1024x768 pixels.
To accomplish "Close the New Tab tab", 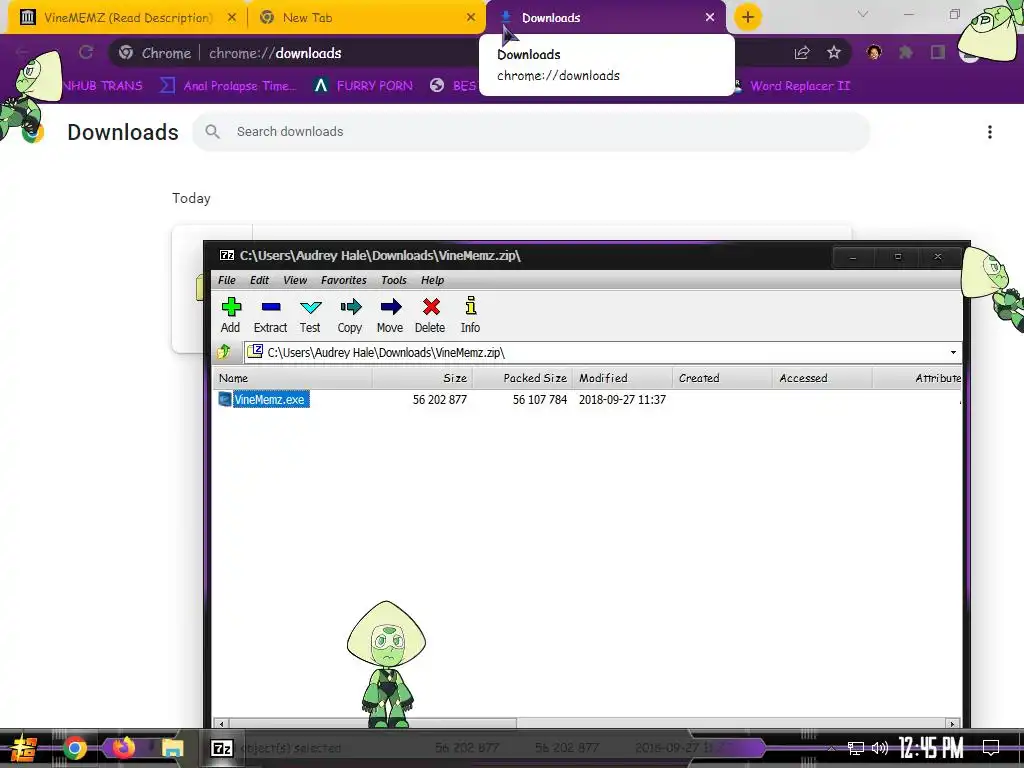I will pos(471,18).
